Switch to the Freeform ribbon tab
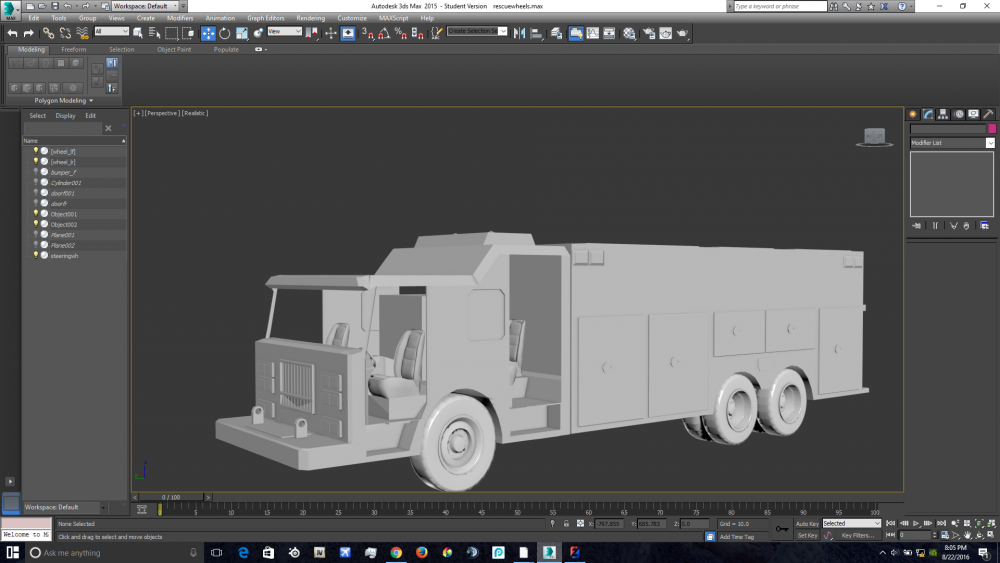The image size is (1000, 563). [x=74, y=49]
